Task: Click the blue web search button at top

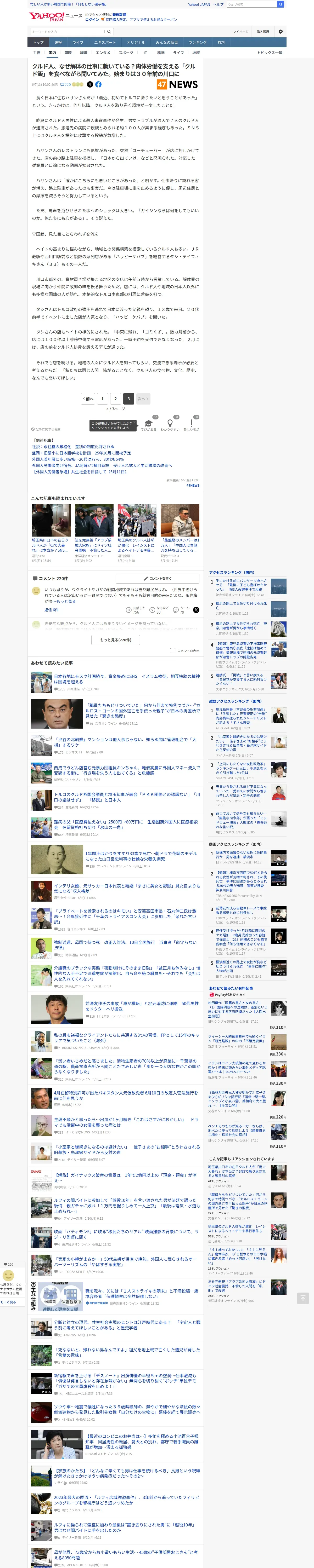Action: coord(281,4)
